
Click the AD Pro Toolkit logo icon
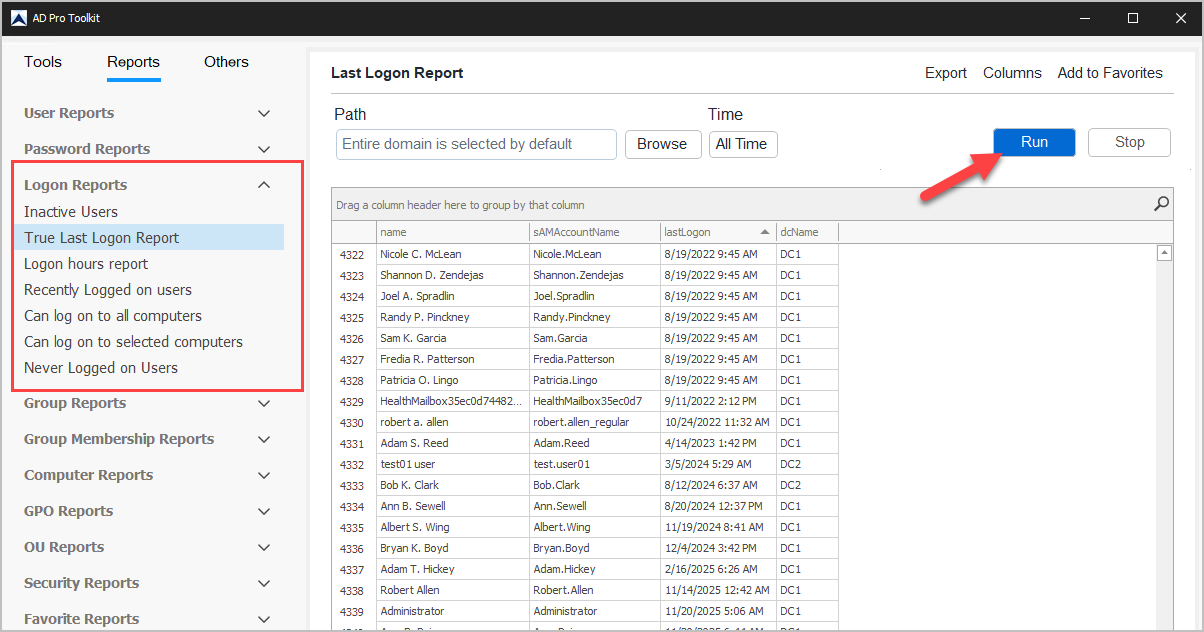17,17
